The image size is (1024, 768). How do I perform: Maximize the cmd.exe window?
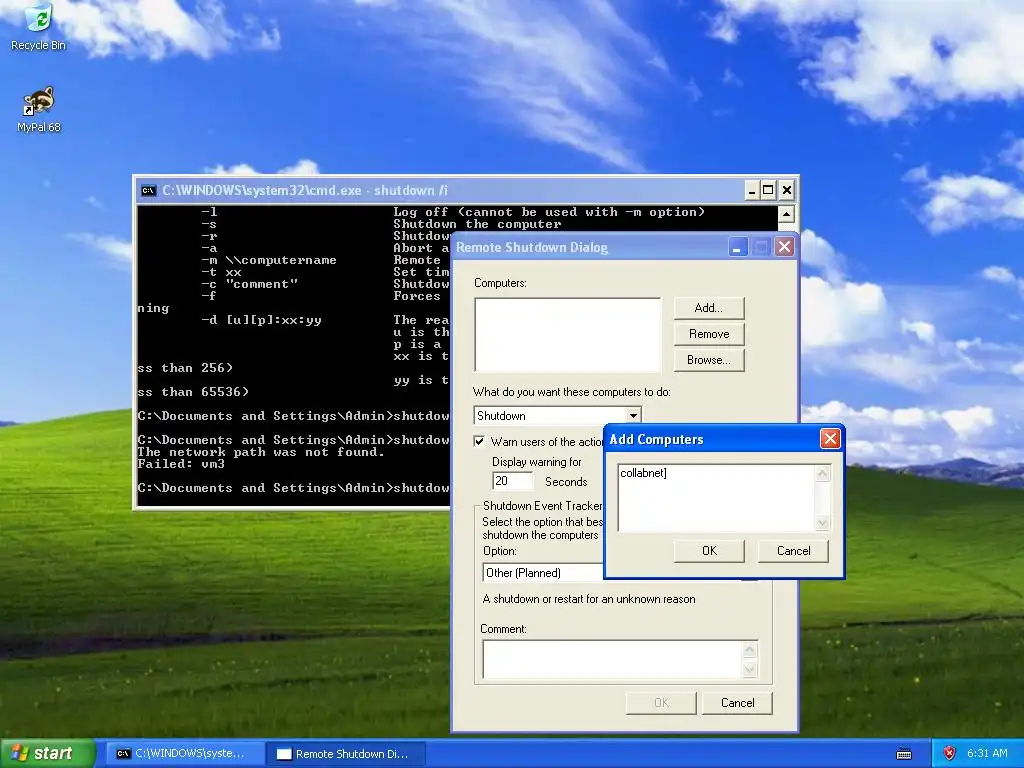click(769, 190)
